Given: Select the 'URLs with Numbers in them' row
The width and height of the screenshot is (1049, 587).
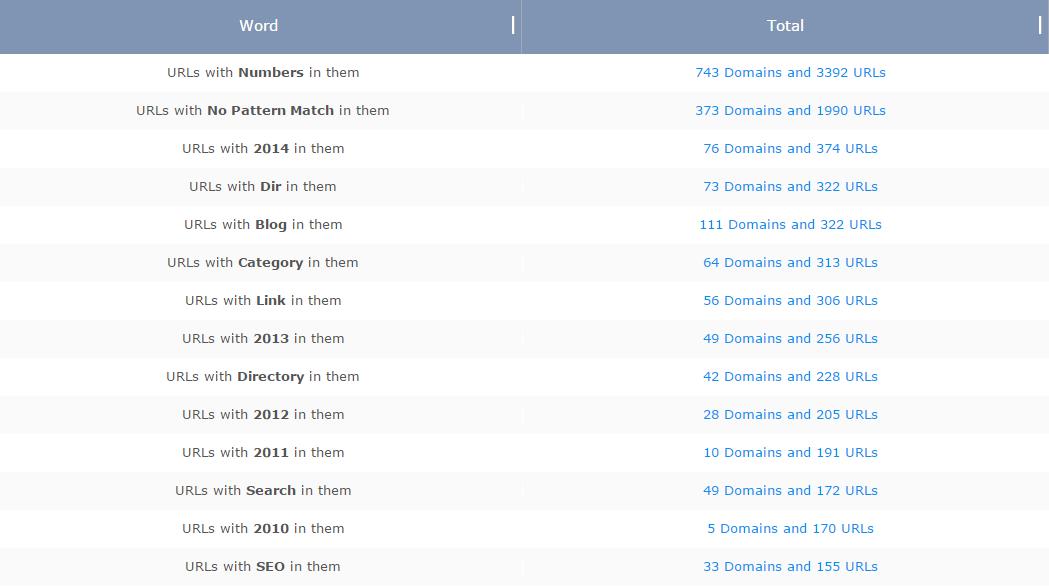Looking at the screenshot, I should coord(263,73).
